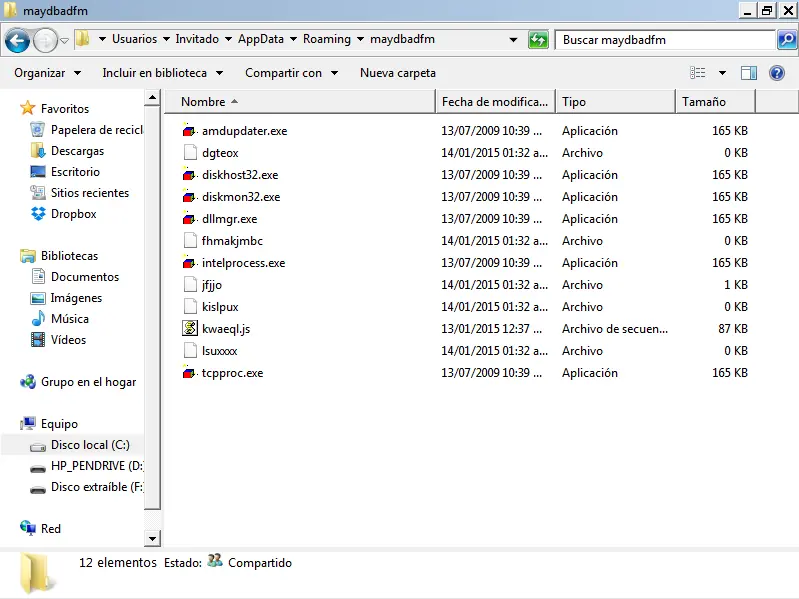Click the folder icon in address bar
The image size is (799, 599).
tap(83, 39)
